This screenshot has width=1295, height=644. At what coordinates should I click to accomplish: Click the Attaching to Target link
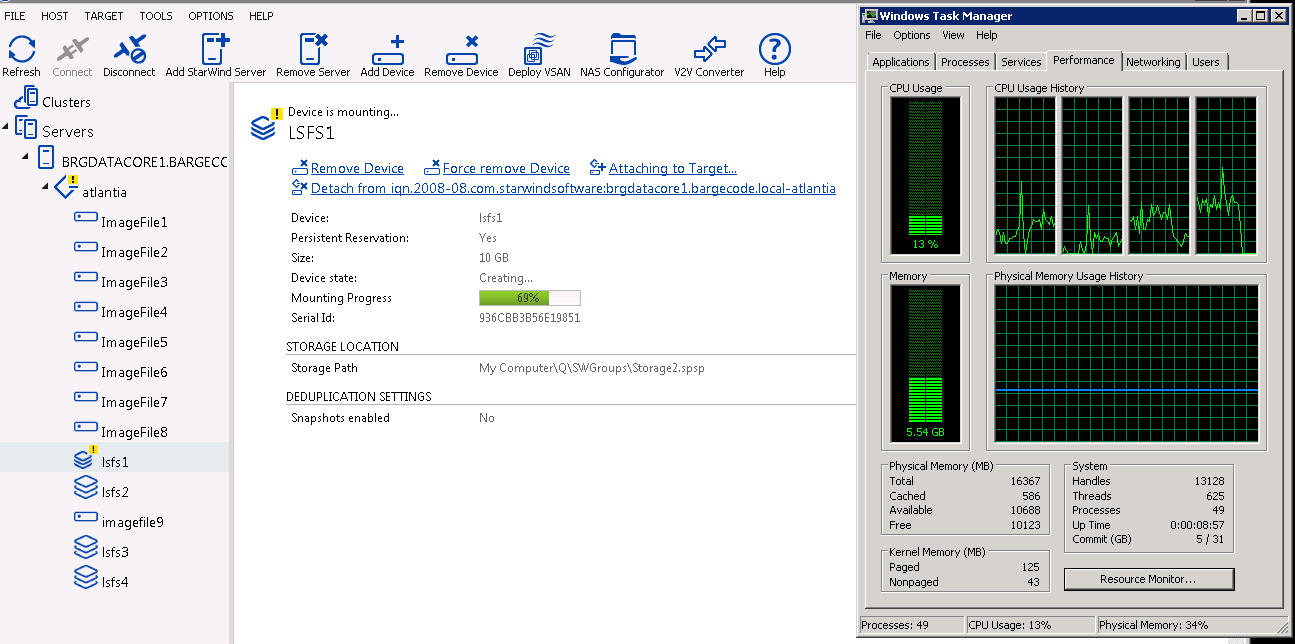(673, 168)
